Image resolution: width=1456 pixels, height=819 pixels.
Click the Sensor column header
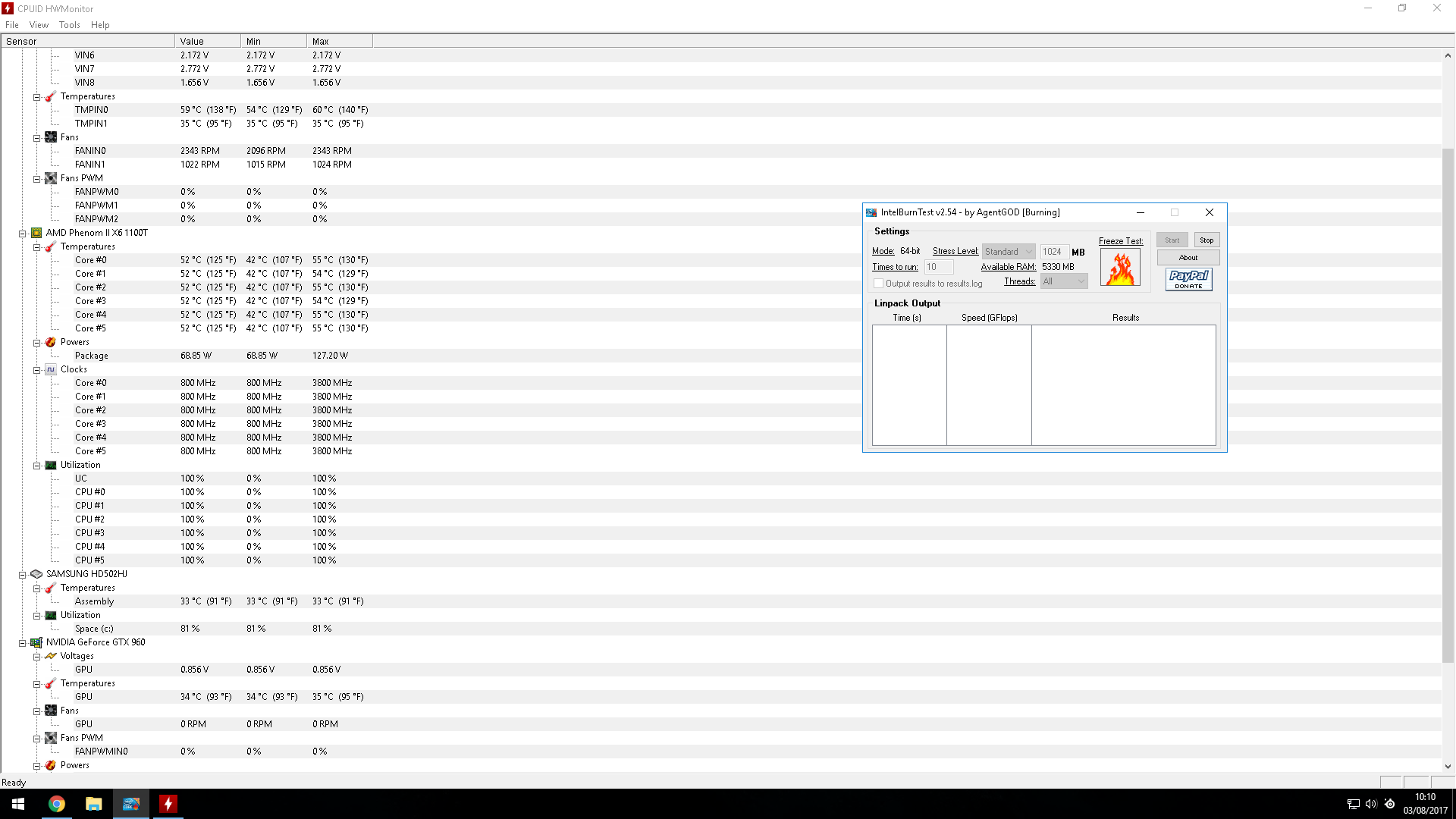click(x=88, y=42)
